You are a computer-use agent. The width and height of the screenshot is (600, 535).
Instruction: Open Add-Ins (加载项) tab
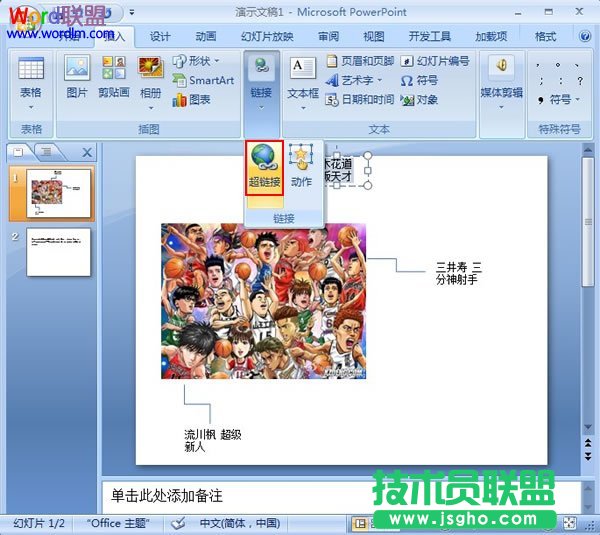click(491, 36)
